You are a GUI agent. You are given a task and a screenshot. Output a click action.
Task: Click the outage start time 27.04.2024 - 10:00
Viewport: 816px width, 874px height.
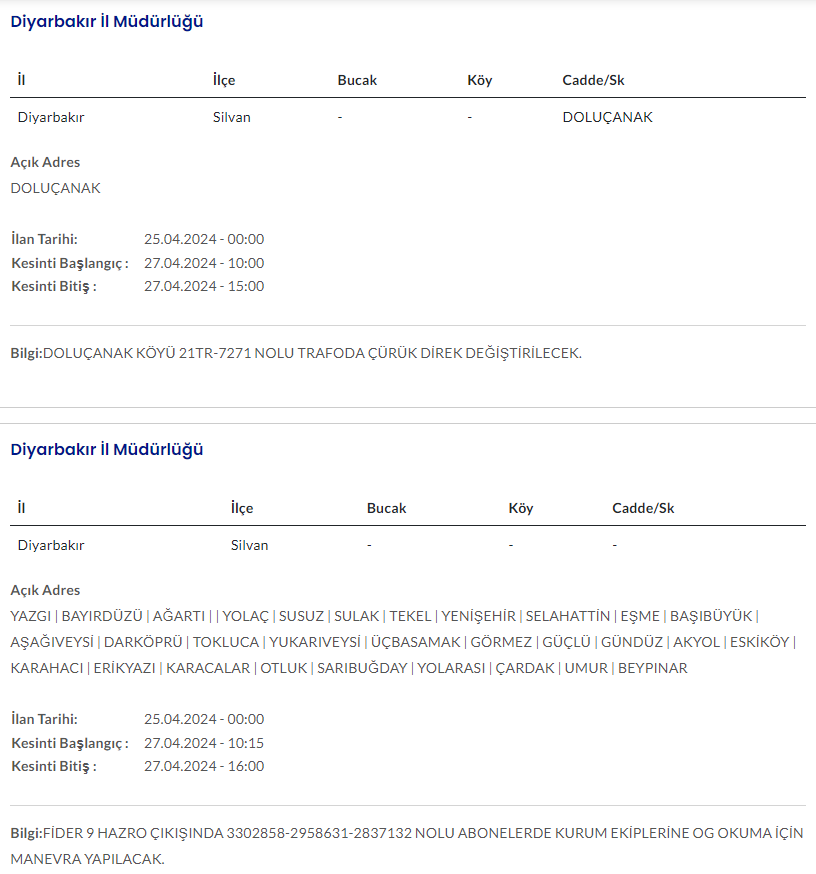(204, 263)
